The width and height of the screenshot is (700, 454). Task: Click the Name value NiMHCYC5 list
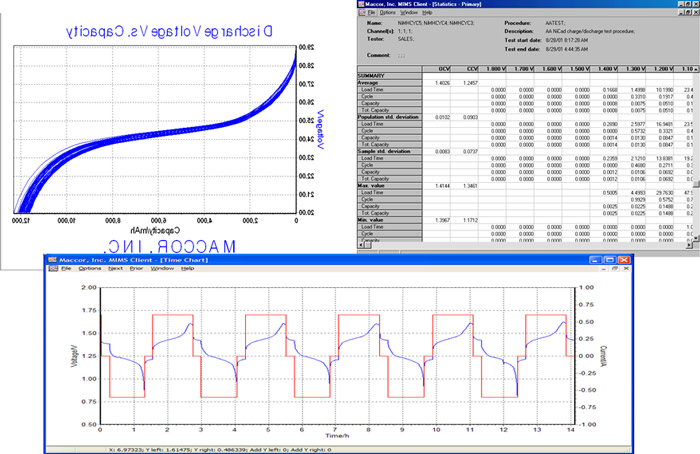point(436,23)
